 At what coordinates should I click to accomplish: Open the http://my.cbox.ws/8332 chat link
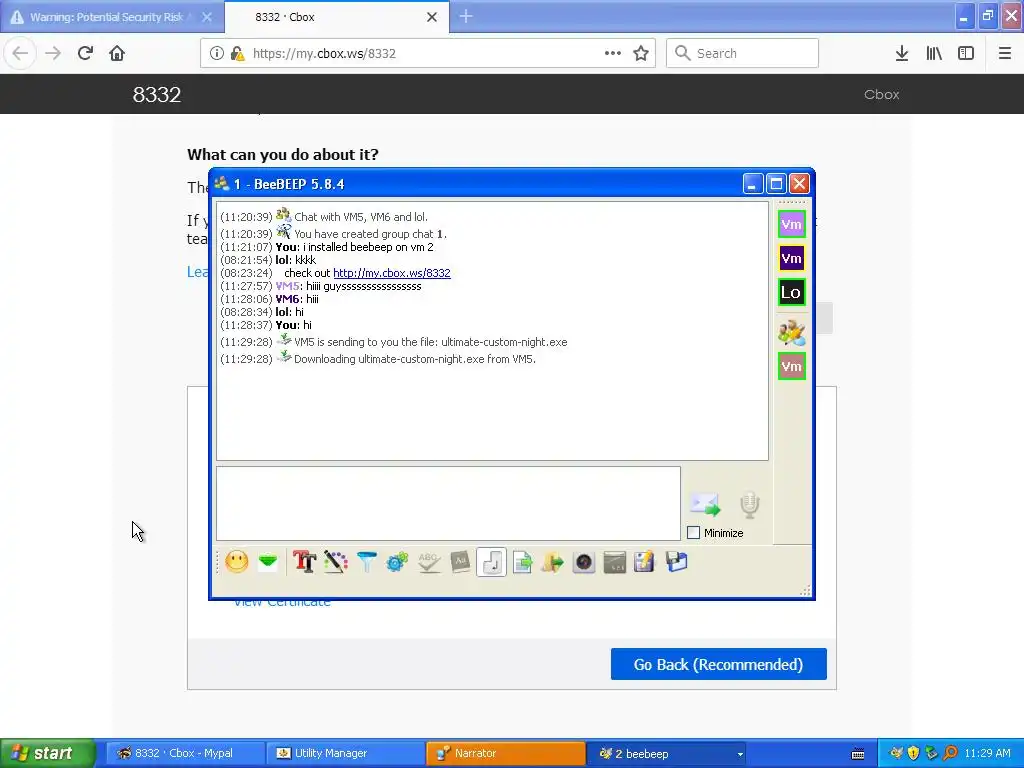392,273
